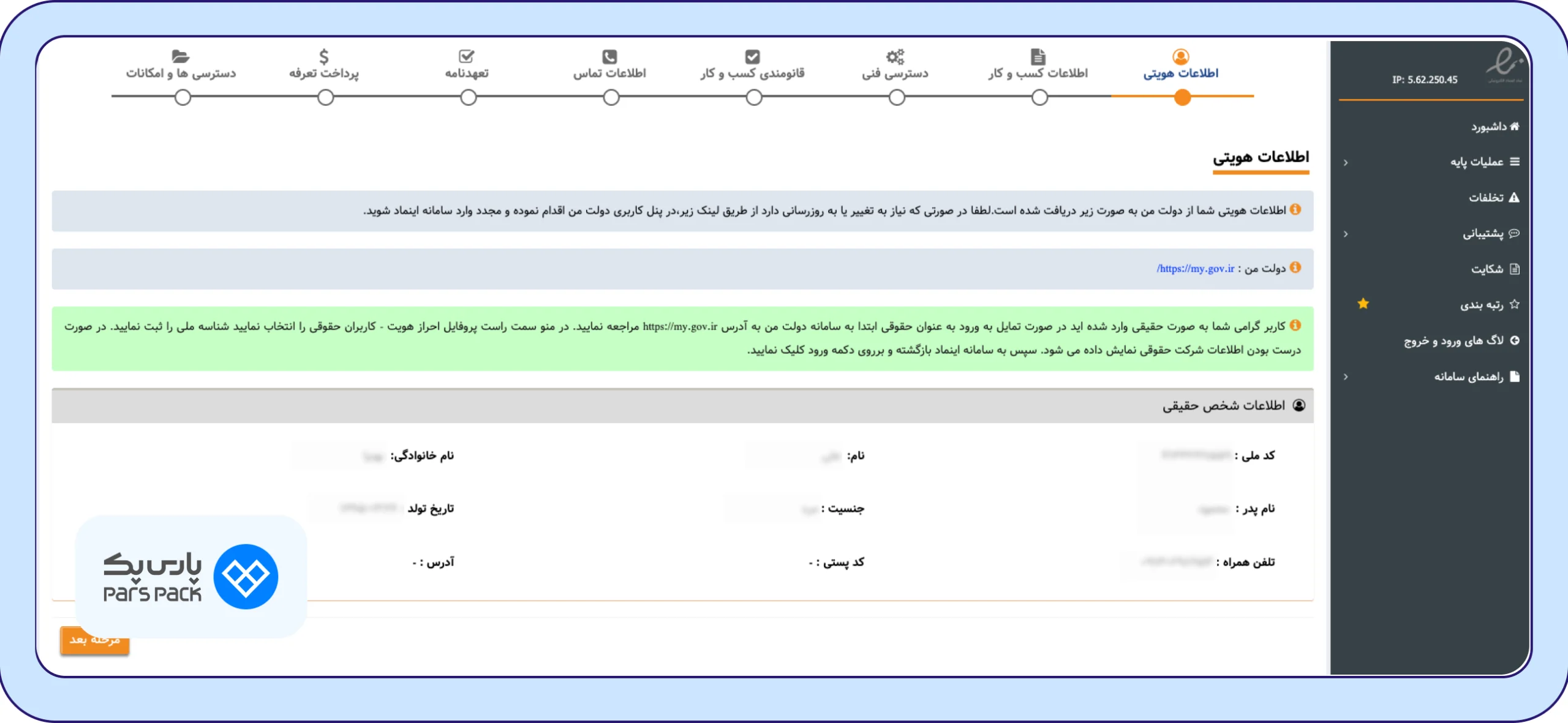
Task: Click the file icon beside راهنمای سامانه
Action: pyautogui.click(x=1515, y=376)
